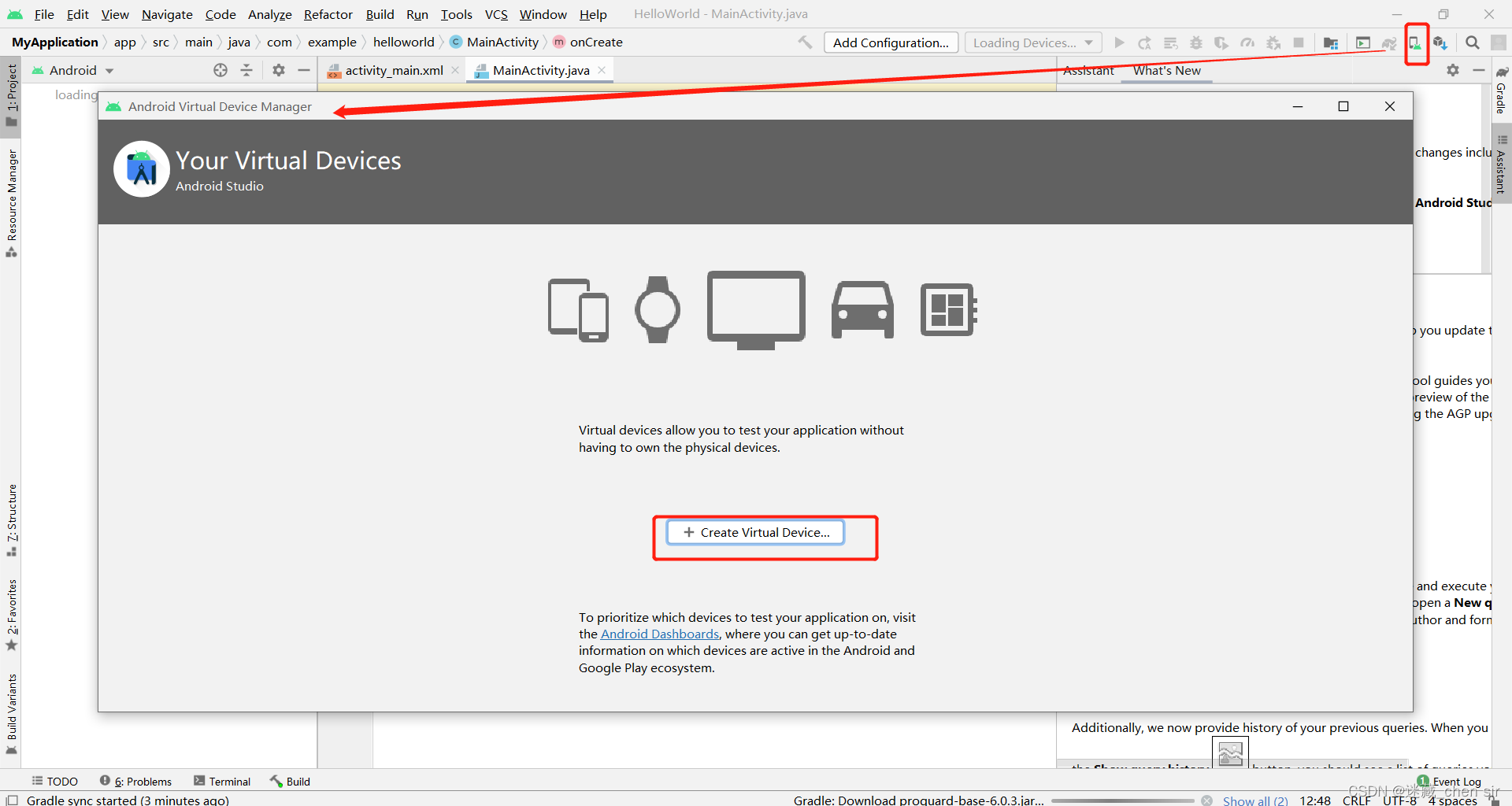
Task: Open the 6: Problems tool window
Action: 135,781
